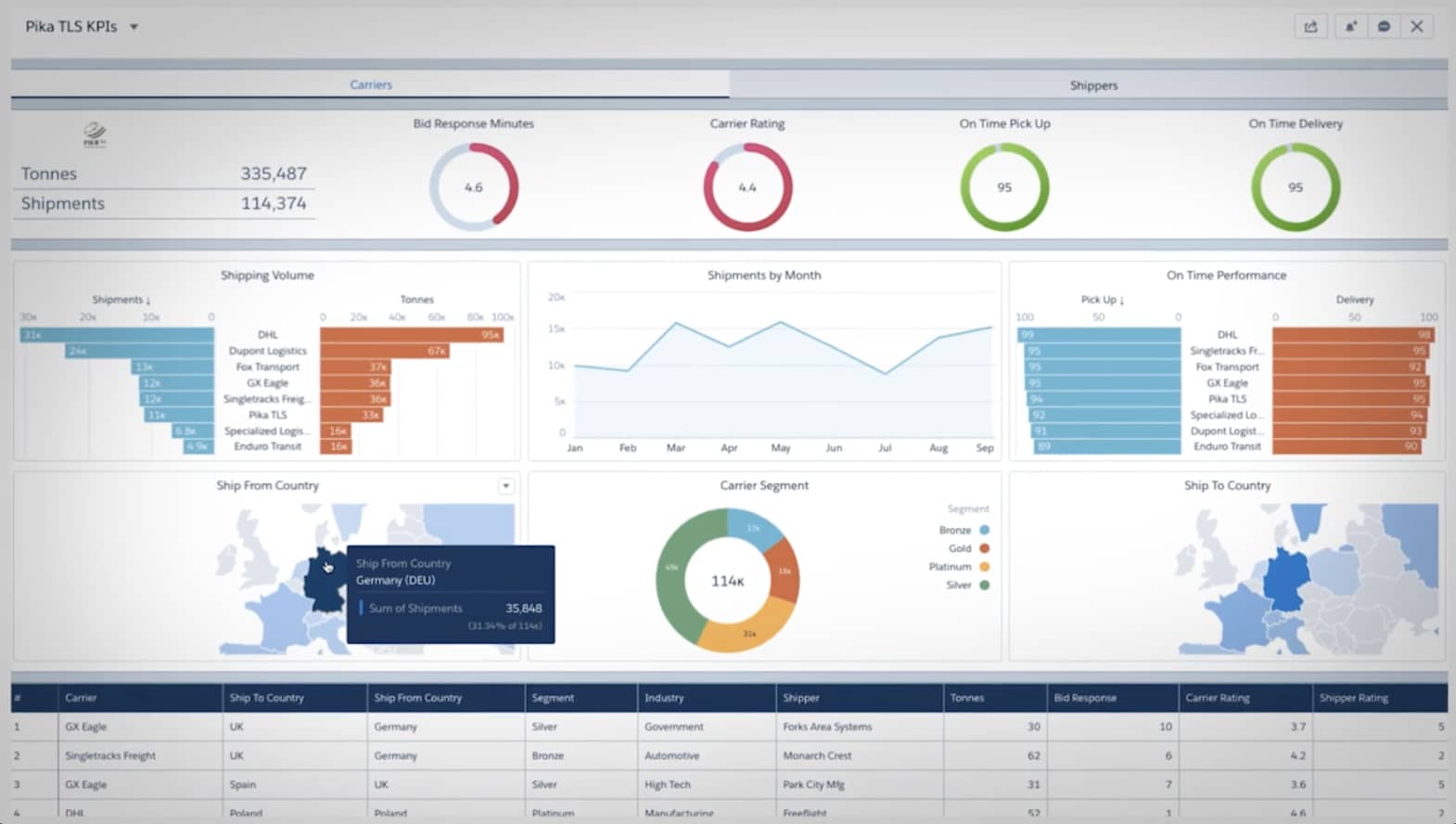Switch to the Shippers tab
The image size is (1456, 824).
1093,85
